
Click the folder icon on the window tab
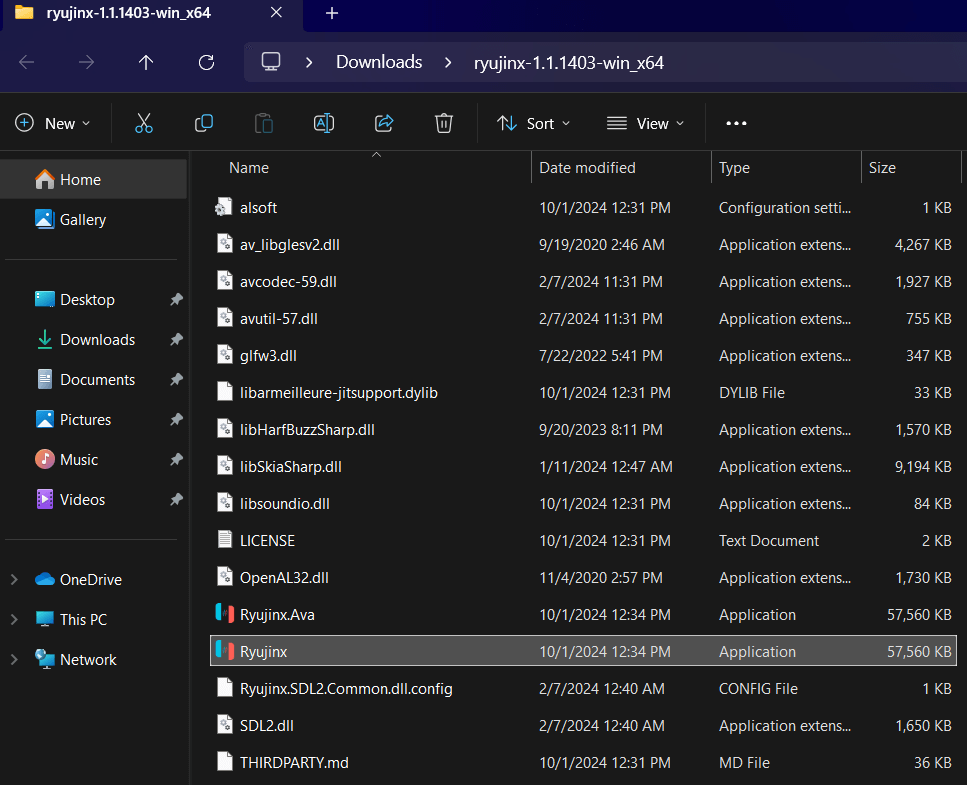[24, 12]
